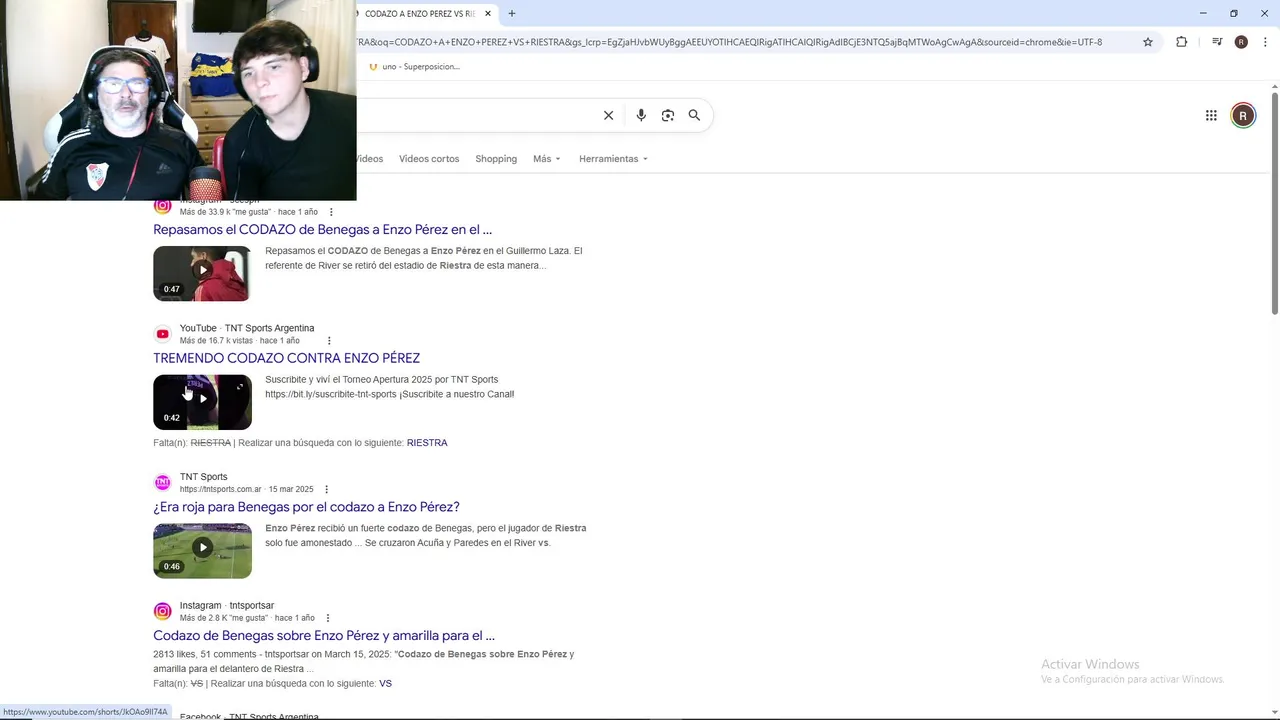Open more options for tntsports.com.ar result

point(326,490)
